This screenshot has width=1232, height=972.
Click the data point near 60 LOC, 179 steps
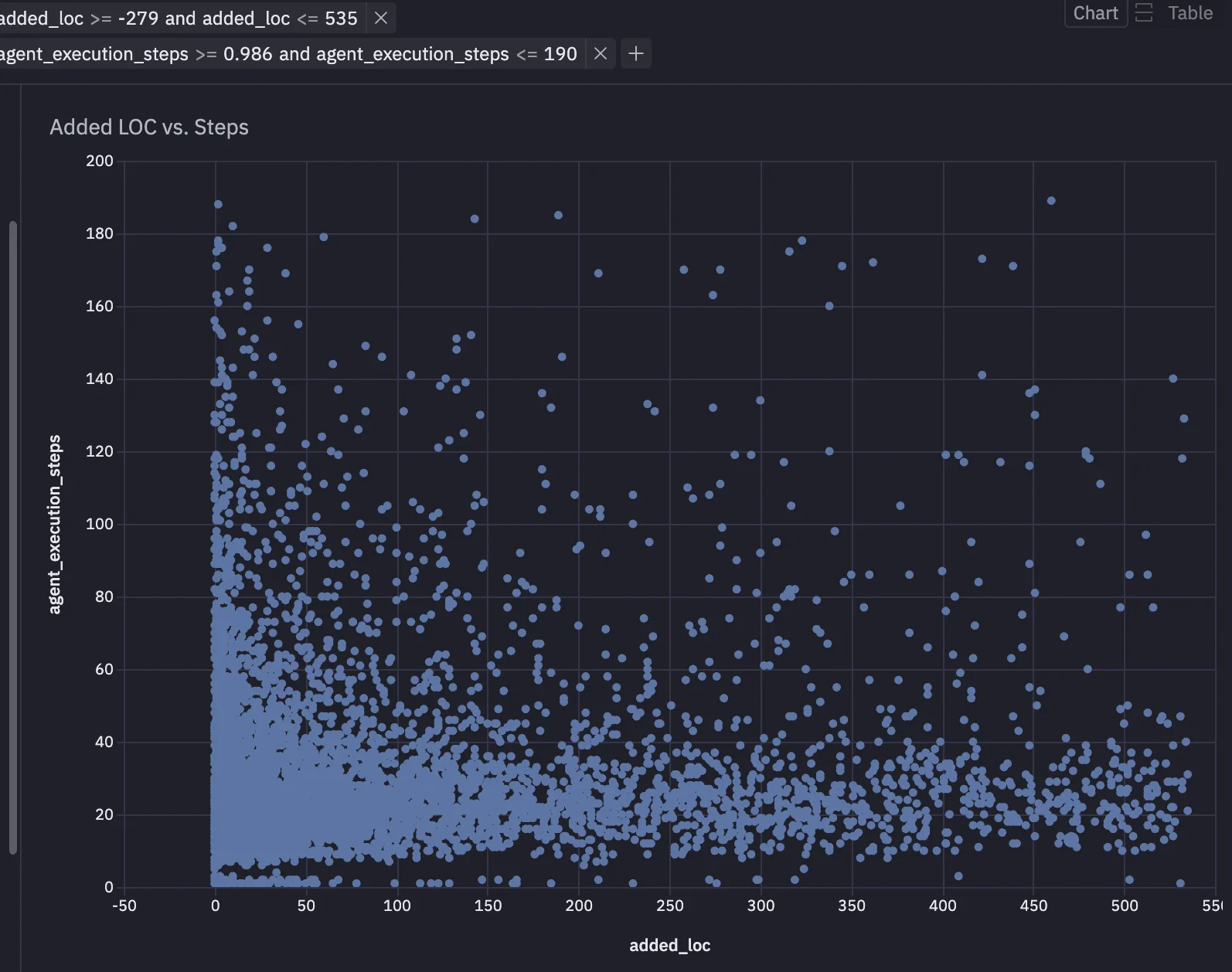pyautogui.click(x=324, y=237)
